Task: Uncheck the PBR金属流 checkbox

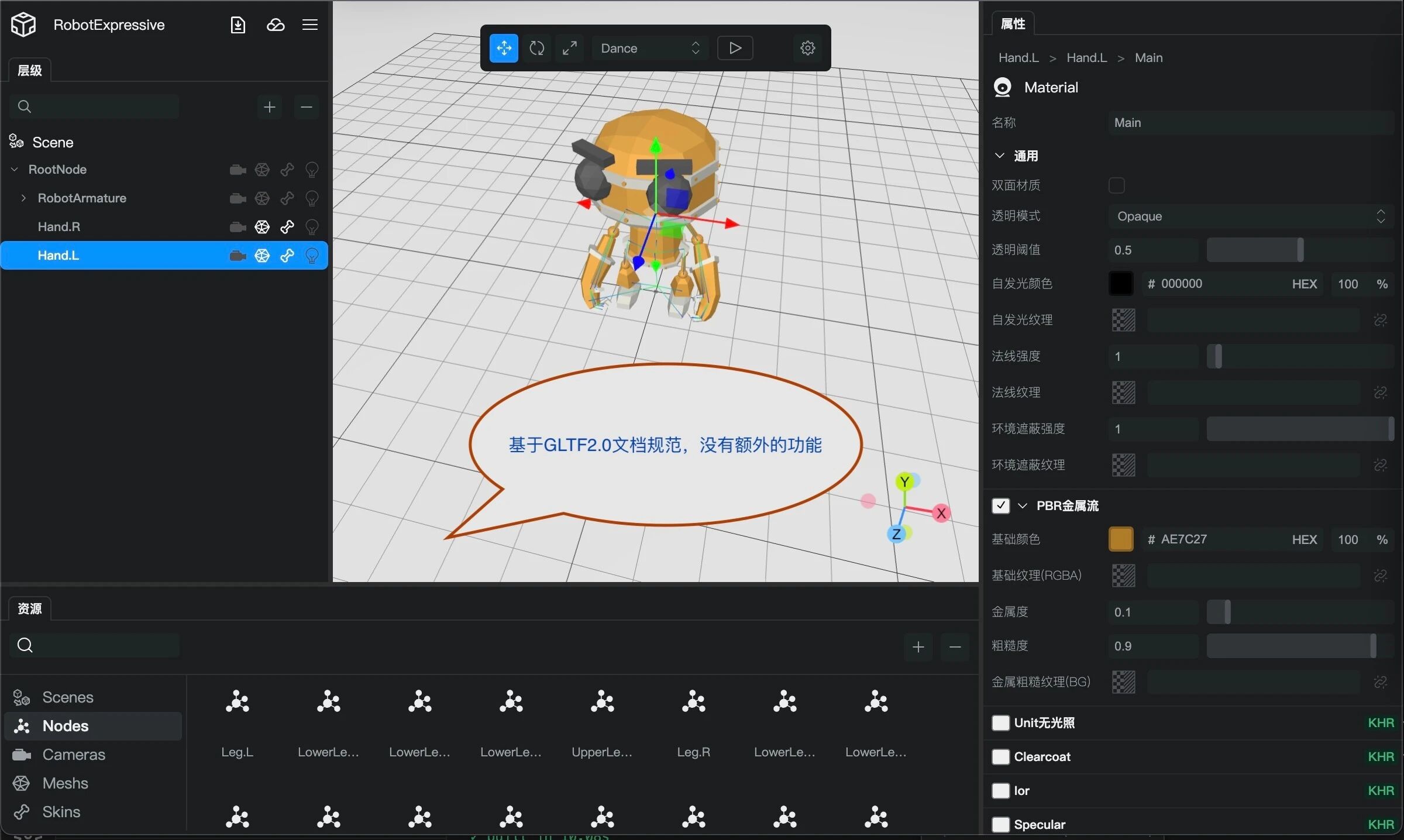Action: [1000, 505]
